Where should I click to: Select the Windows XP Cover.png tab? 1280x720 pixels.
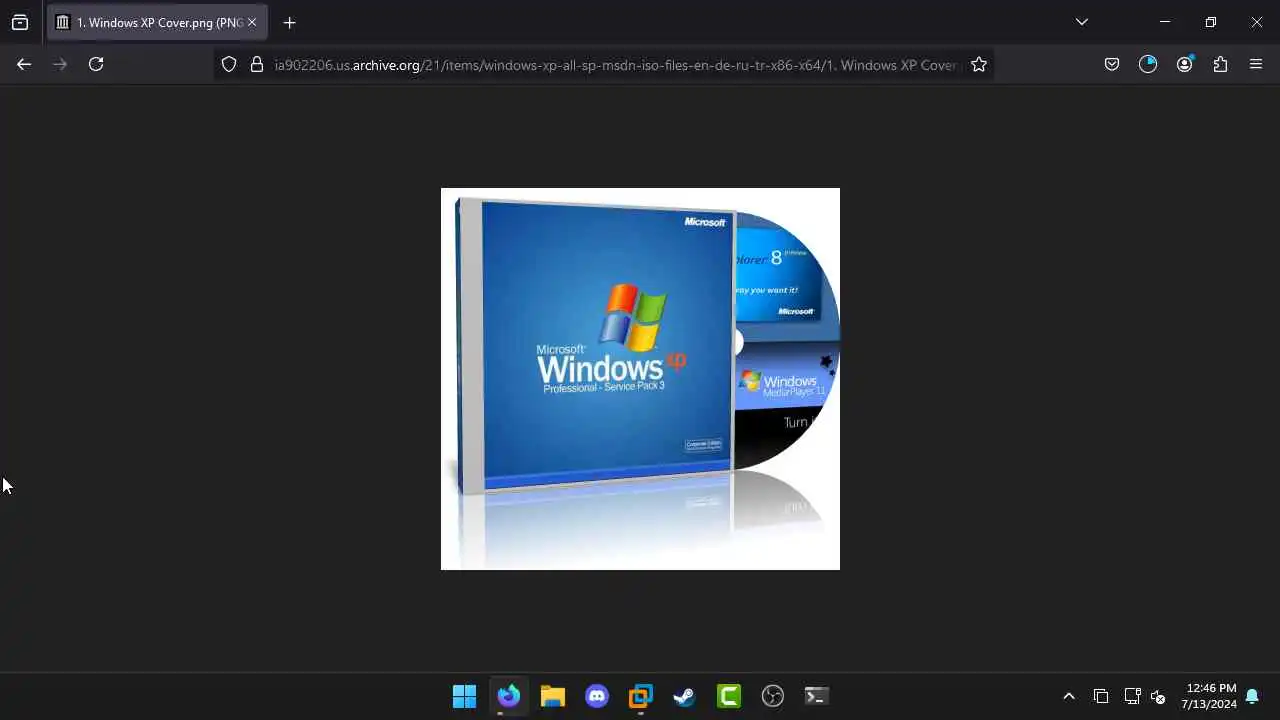(157, 22)
